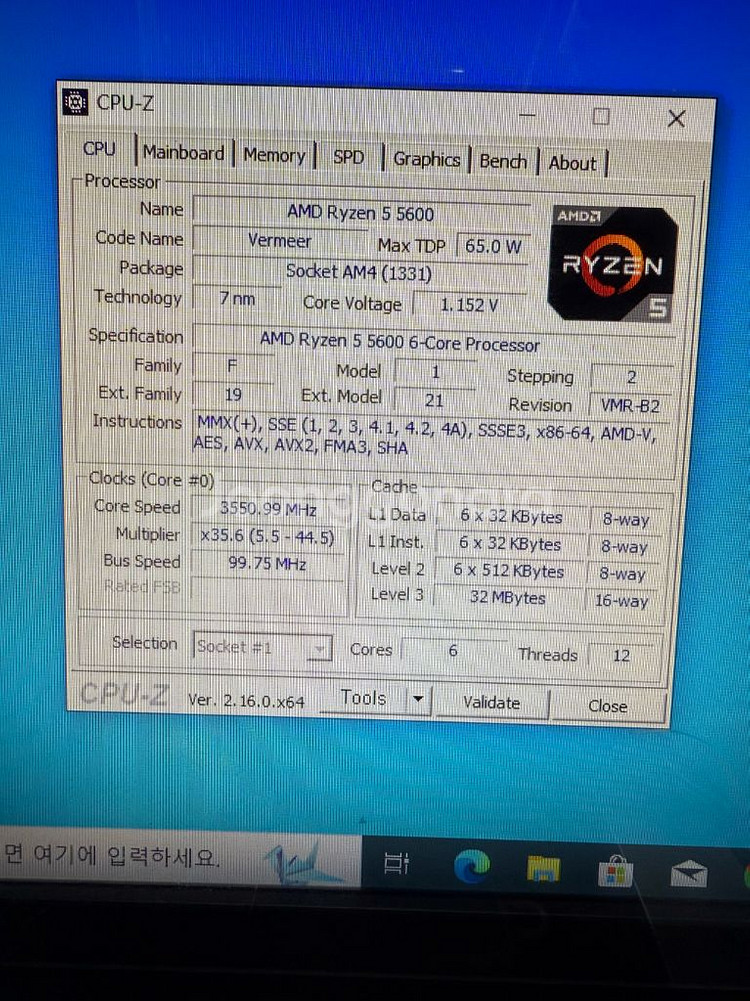Click the Level 2 value '6 x 512 KBytes'
This screenshot has height=1001, width=750.
click(509, 571)
